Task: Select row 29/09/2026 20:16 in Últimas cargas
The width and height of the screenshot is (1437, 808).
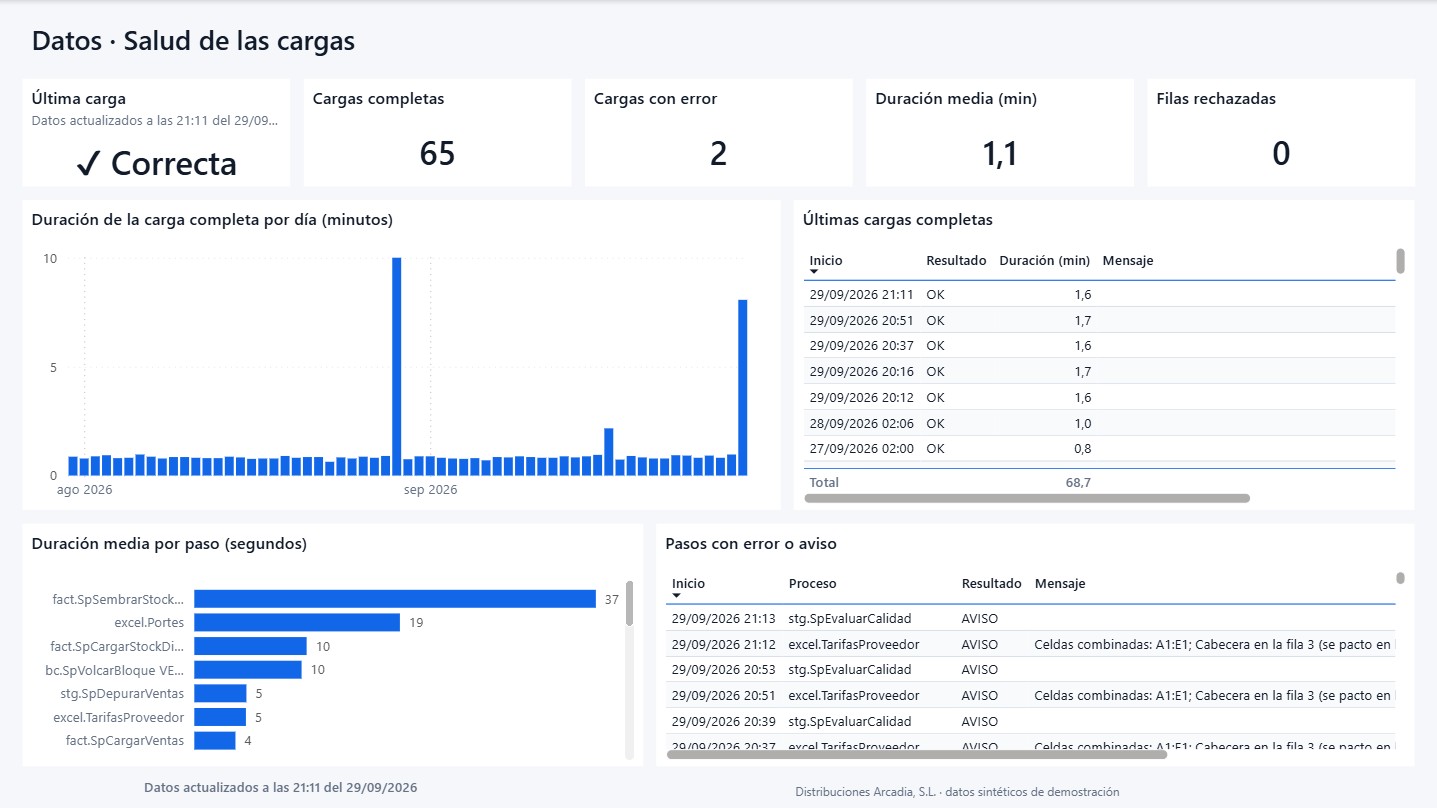Action: pyautogui.click(x=1100, y=371)
